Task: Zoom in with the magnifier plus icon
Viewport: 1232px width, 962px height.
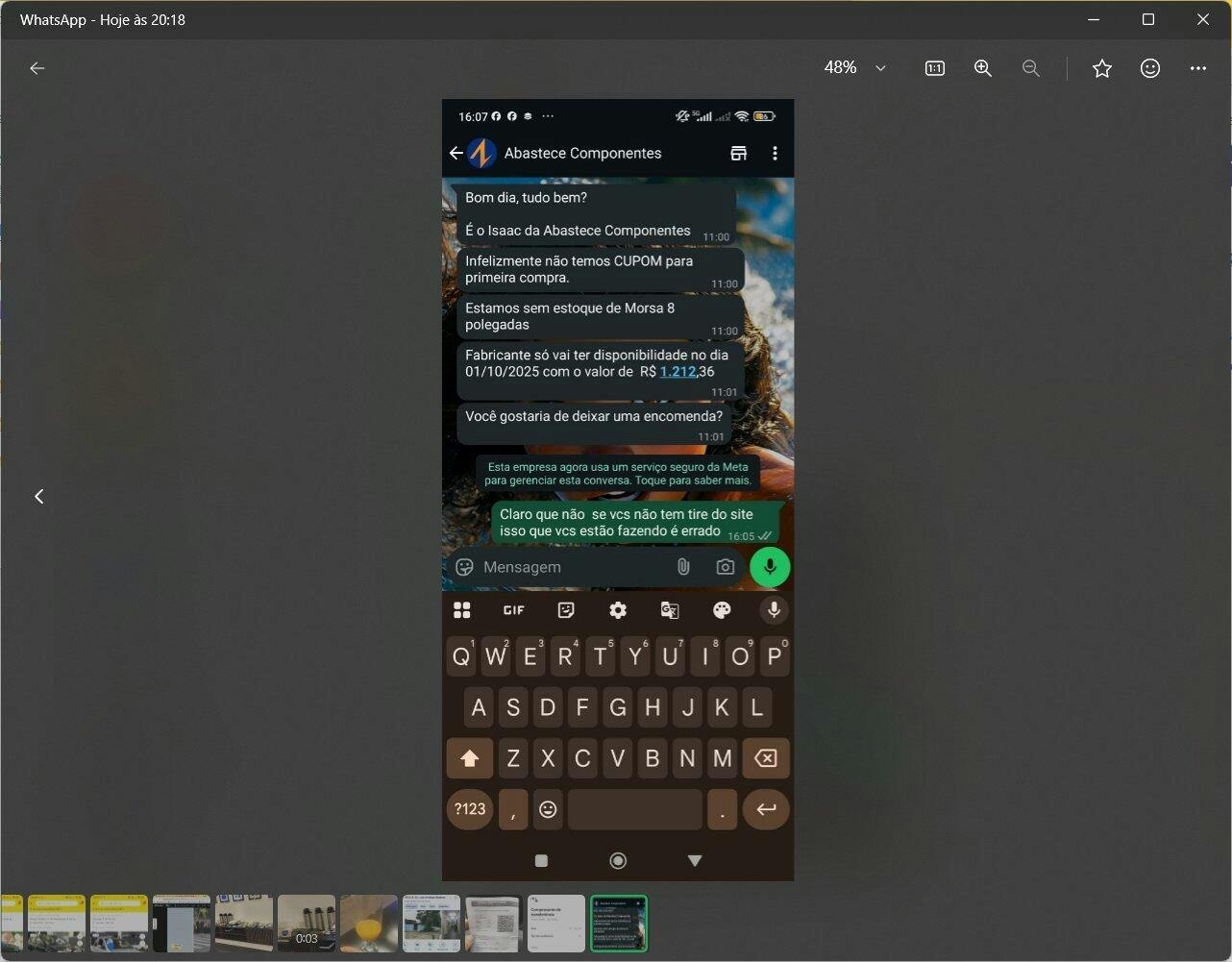Action: click(982, 68)
